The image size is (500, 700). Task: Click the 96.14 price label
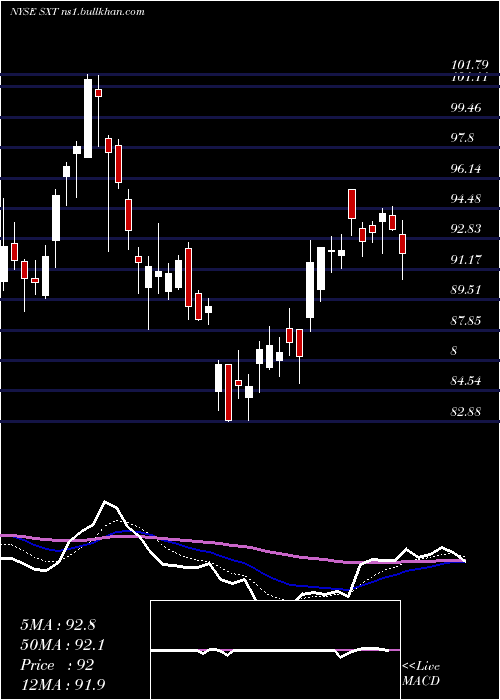pyautogui.click(x=466, y=169)
